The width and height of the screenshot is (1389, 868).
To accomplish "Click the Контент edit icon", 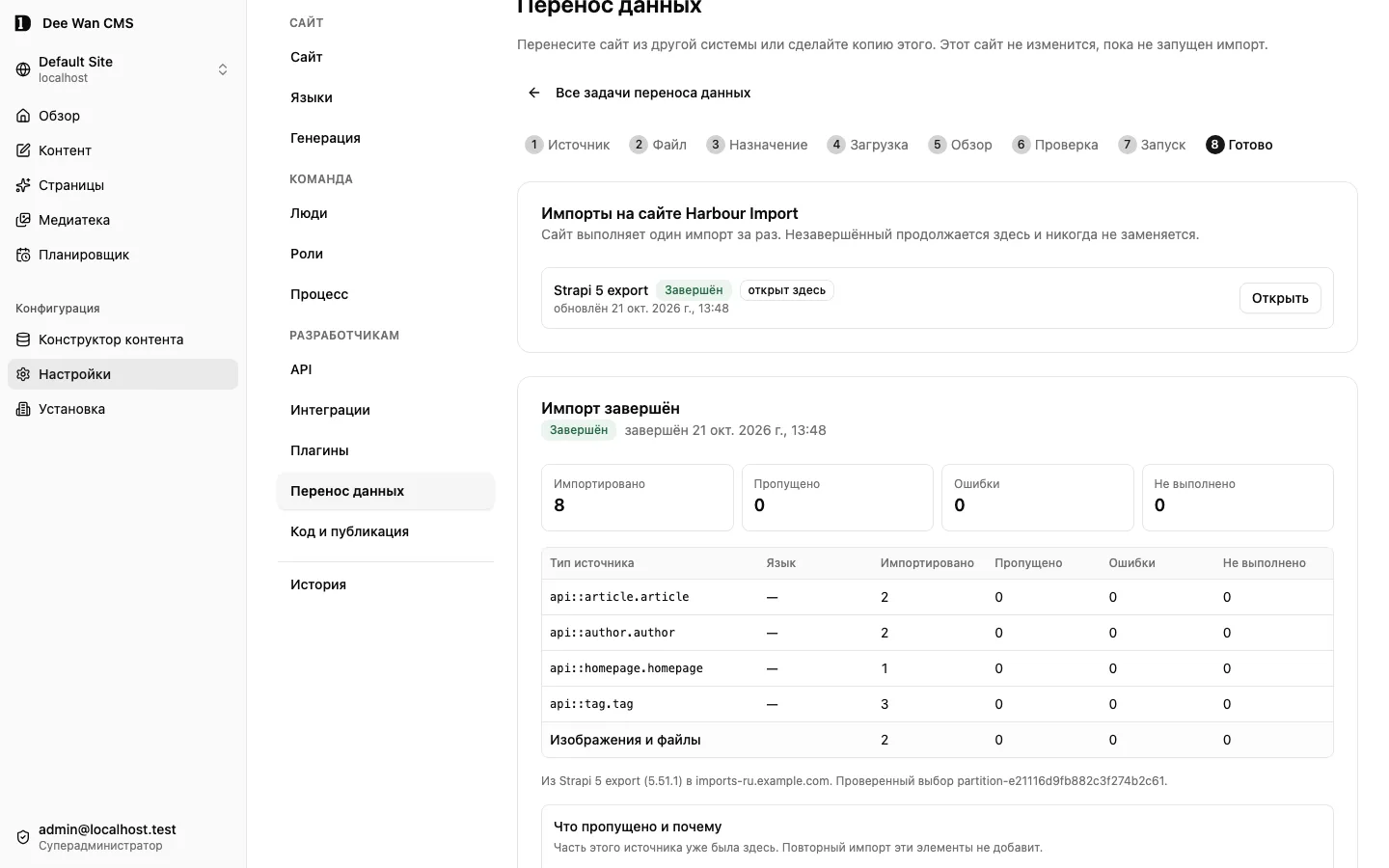I will [x=23, y=150].
